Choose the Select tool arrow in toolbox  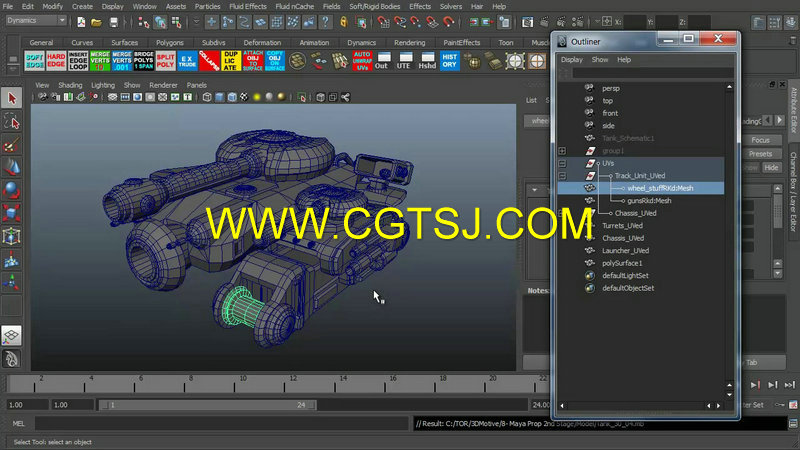11,98
